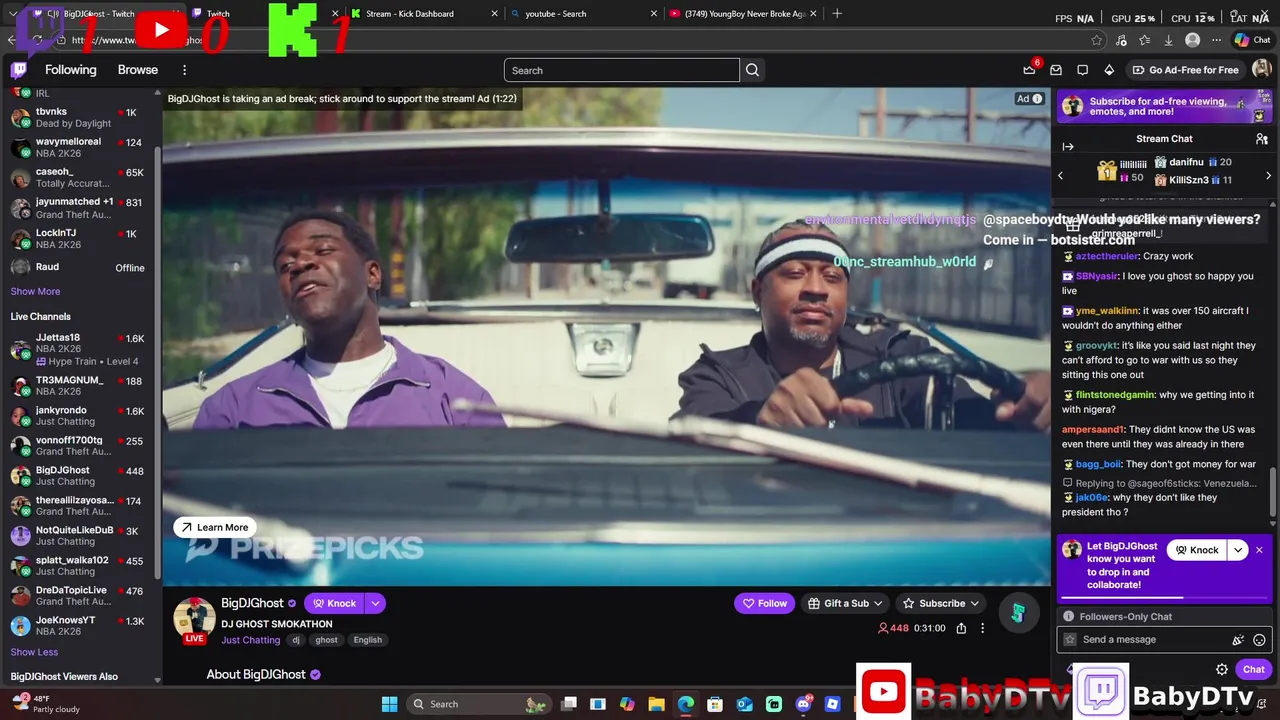The width and height of the screenshot is (1280, 720).
Task: Open caseoh_ channel in sidebar
Action: (78, 178)
